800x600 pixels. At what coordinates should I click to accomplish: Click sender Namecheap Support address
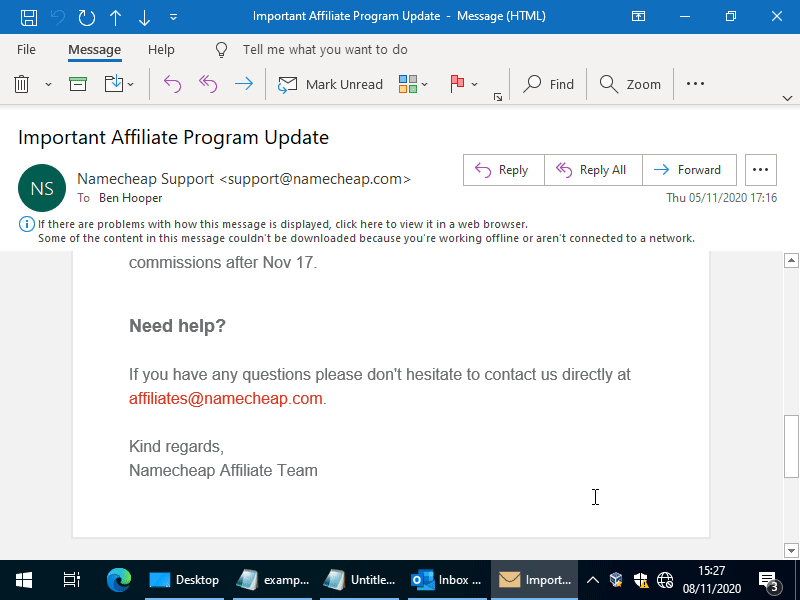[x=244, y=179]
